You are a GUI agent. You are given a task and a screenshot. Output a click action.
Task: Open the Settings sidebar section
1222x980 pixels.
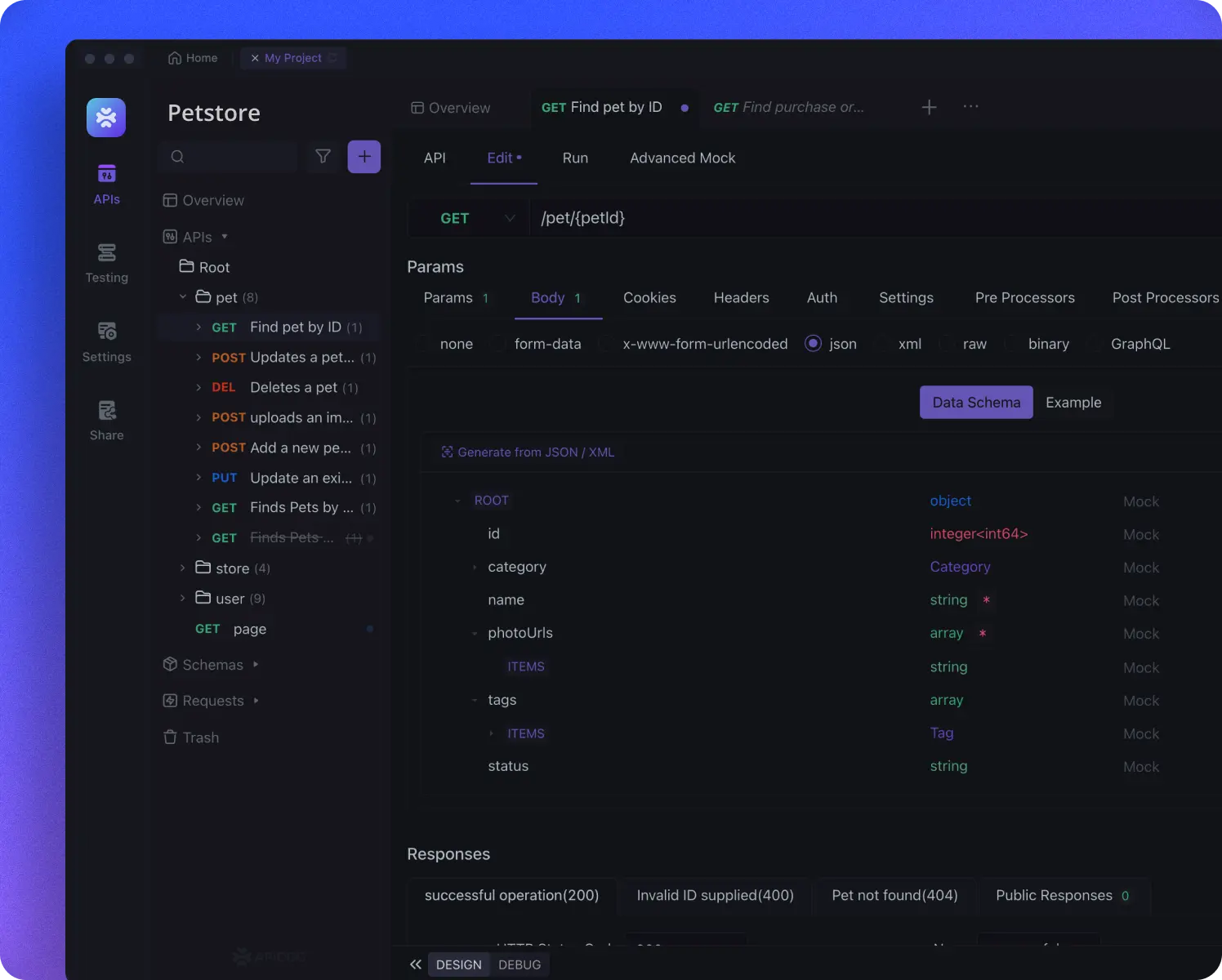pyautogui.click(x=106, y=342)
